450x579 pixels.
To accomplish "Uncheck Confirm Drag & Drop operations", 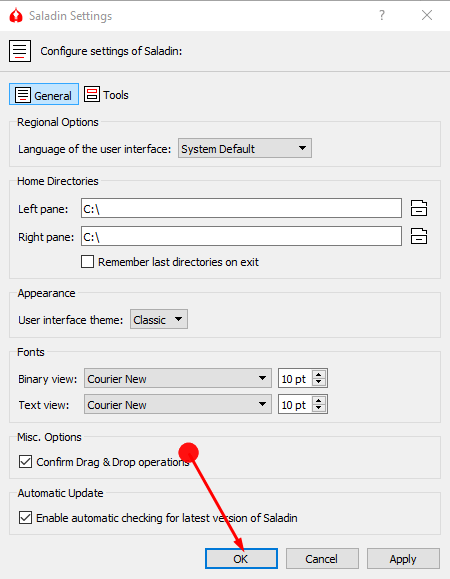I will [x=25, y=462].
